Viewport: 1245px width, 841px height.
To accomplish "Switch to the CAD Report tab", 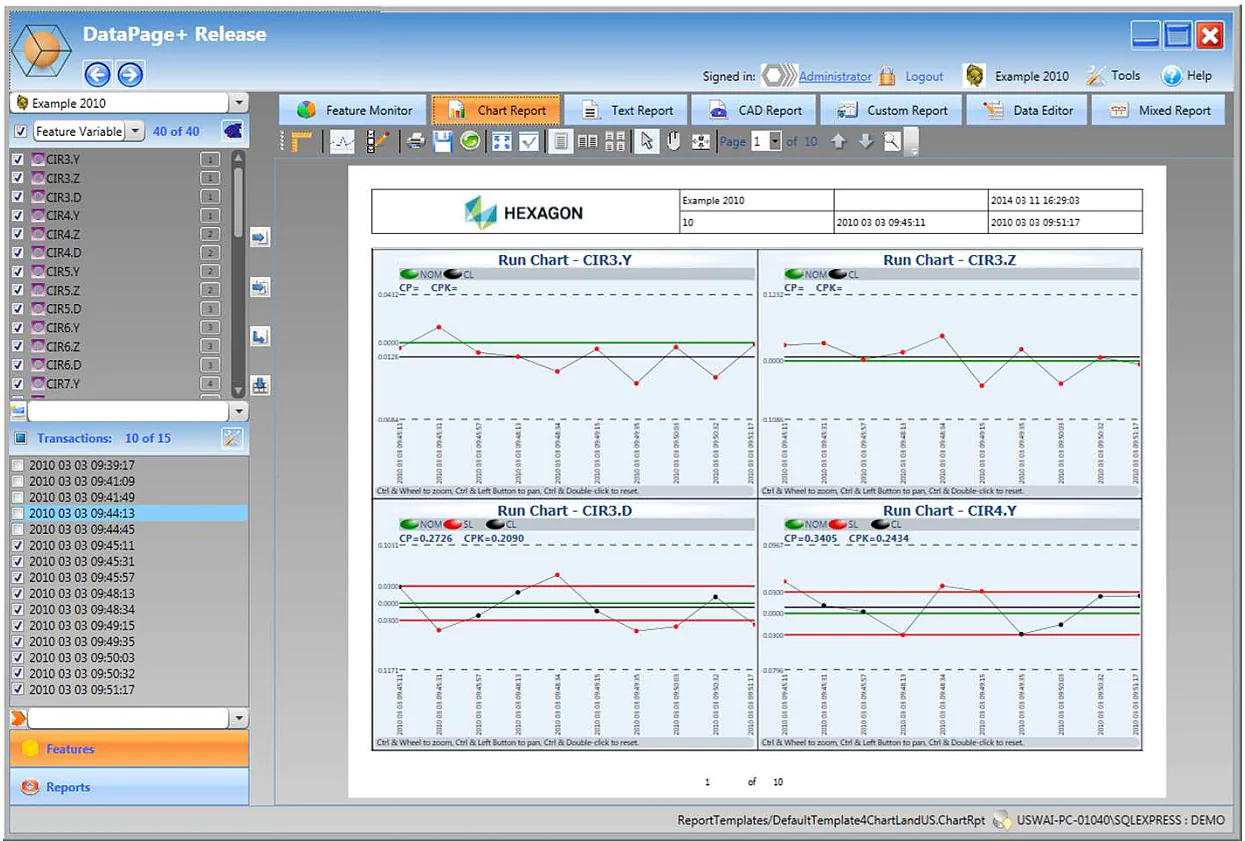I will point(755,110).
